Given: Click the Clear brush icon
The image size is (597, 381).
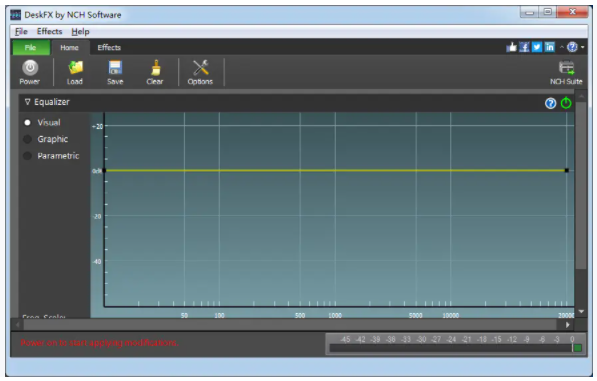Looking at the screenshot, I should (155, 68).
